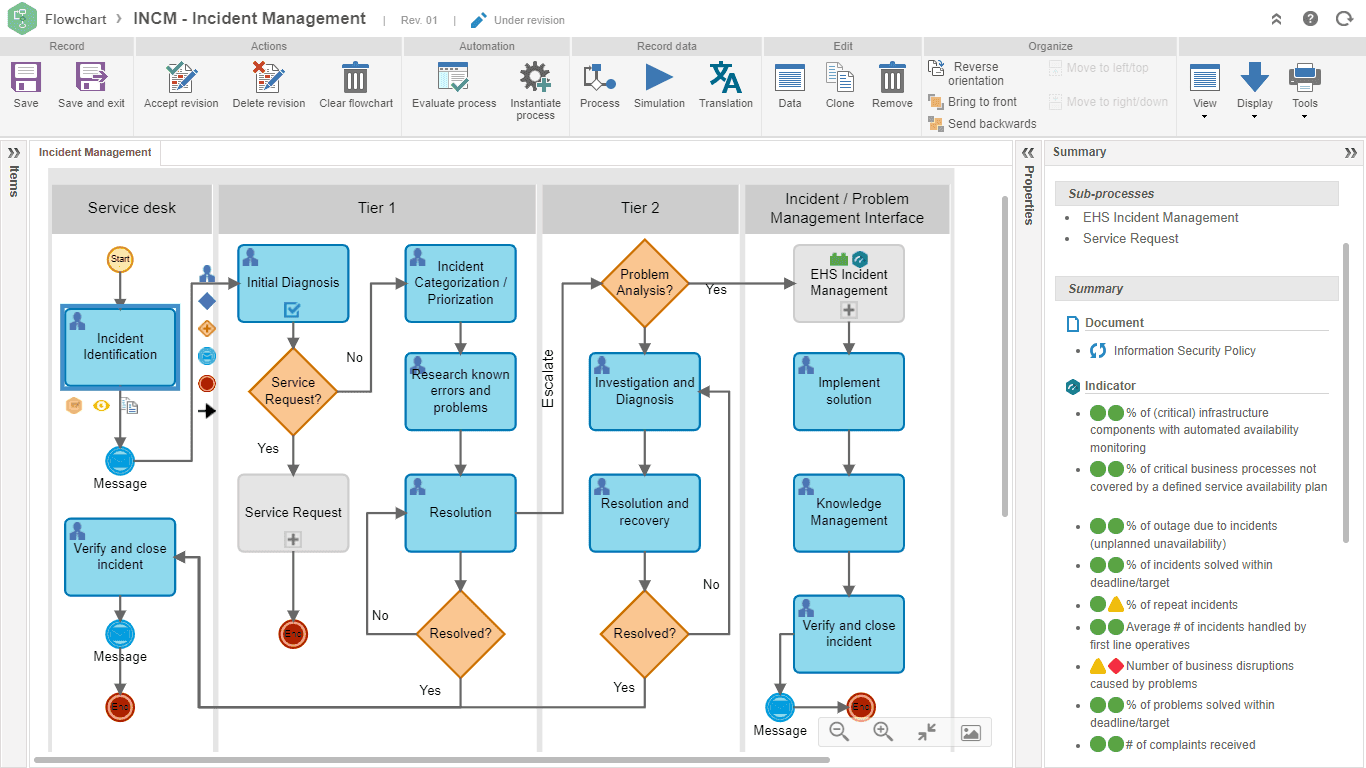Clear flowchart using the trash icon
Viewport: 1366px width, 768px height.
(355, 78)
